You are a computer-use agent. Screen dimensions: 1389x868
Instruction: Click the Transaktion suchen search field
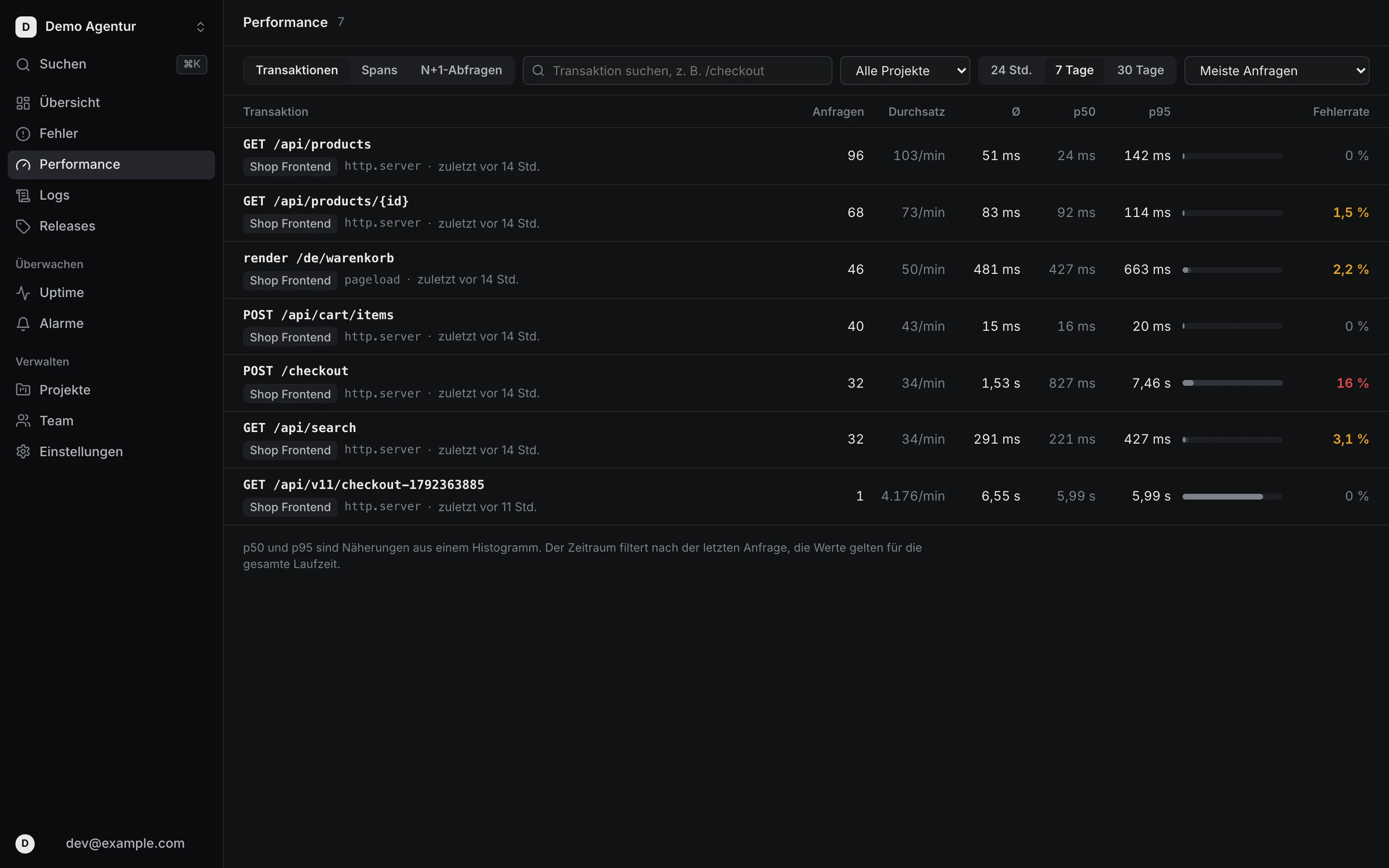pos(677,70)
